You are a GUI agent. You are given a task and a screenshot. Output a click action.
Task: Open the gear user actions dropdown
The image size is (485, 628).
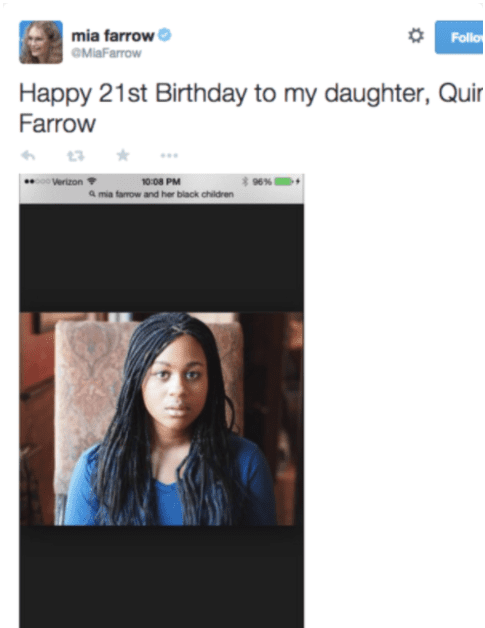(416, 36)
